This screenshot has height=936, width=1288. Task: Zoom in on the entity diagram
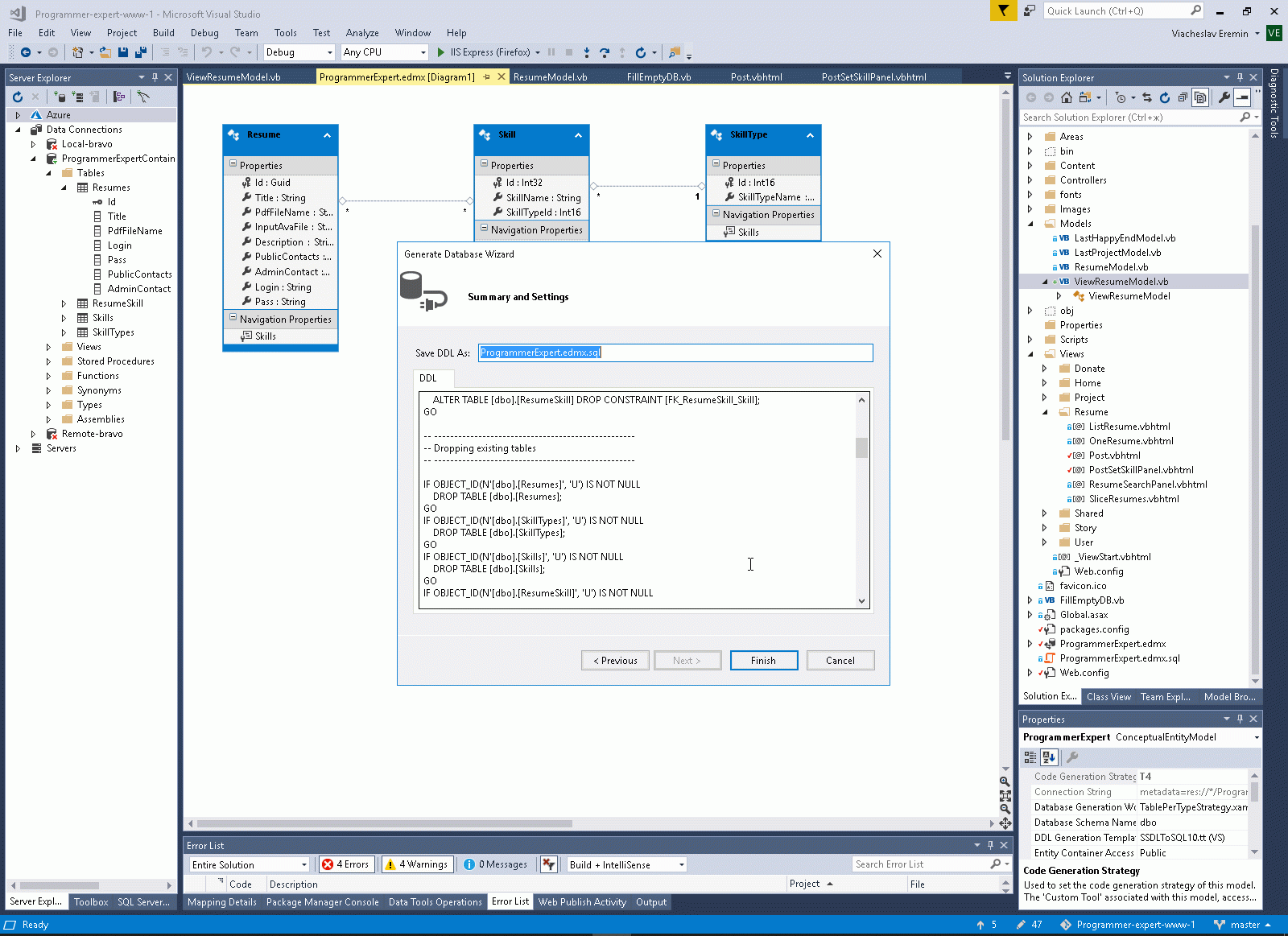[1005, 781]
